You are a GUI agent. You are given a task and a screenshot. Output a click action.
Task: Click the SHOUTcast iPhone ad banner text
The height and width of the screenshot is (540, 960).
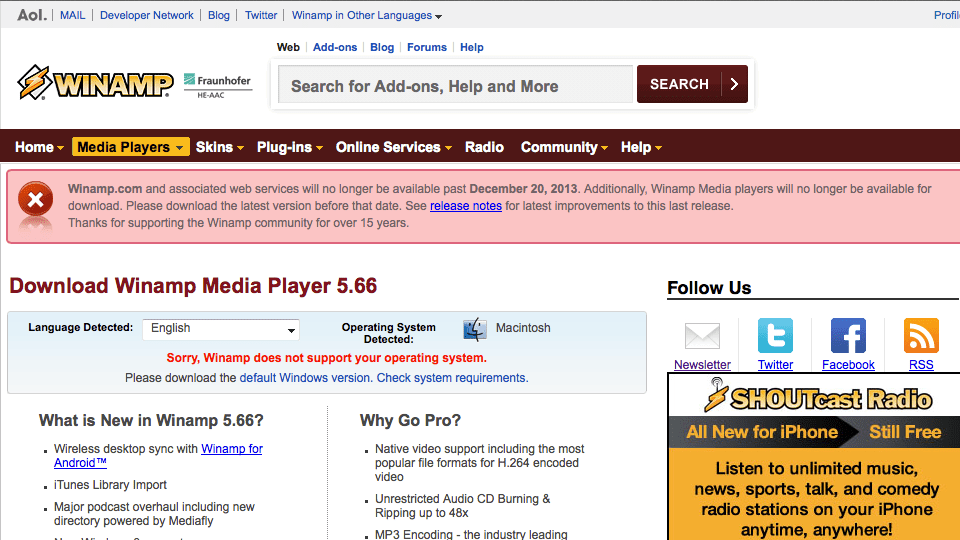[x=817, y=498]
